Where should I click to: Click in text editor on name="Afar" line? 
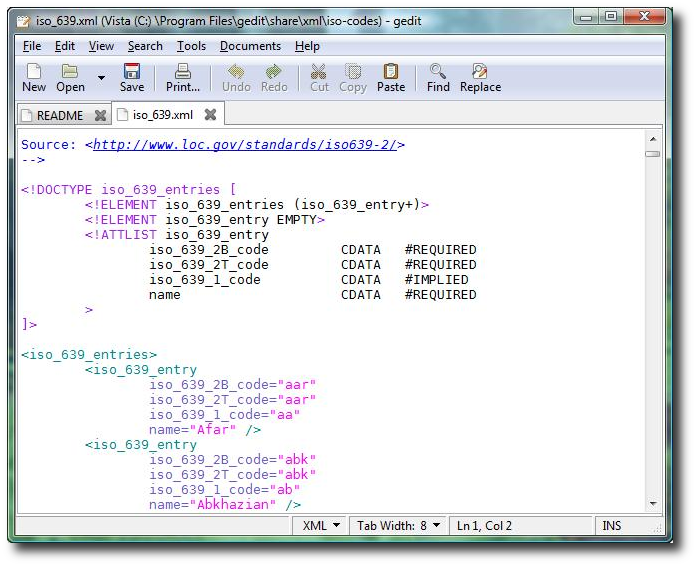(x=205, y=430)
